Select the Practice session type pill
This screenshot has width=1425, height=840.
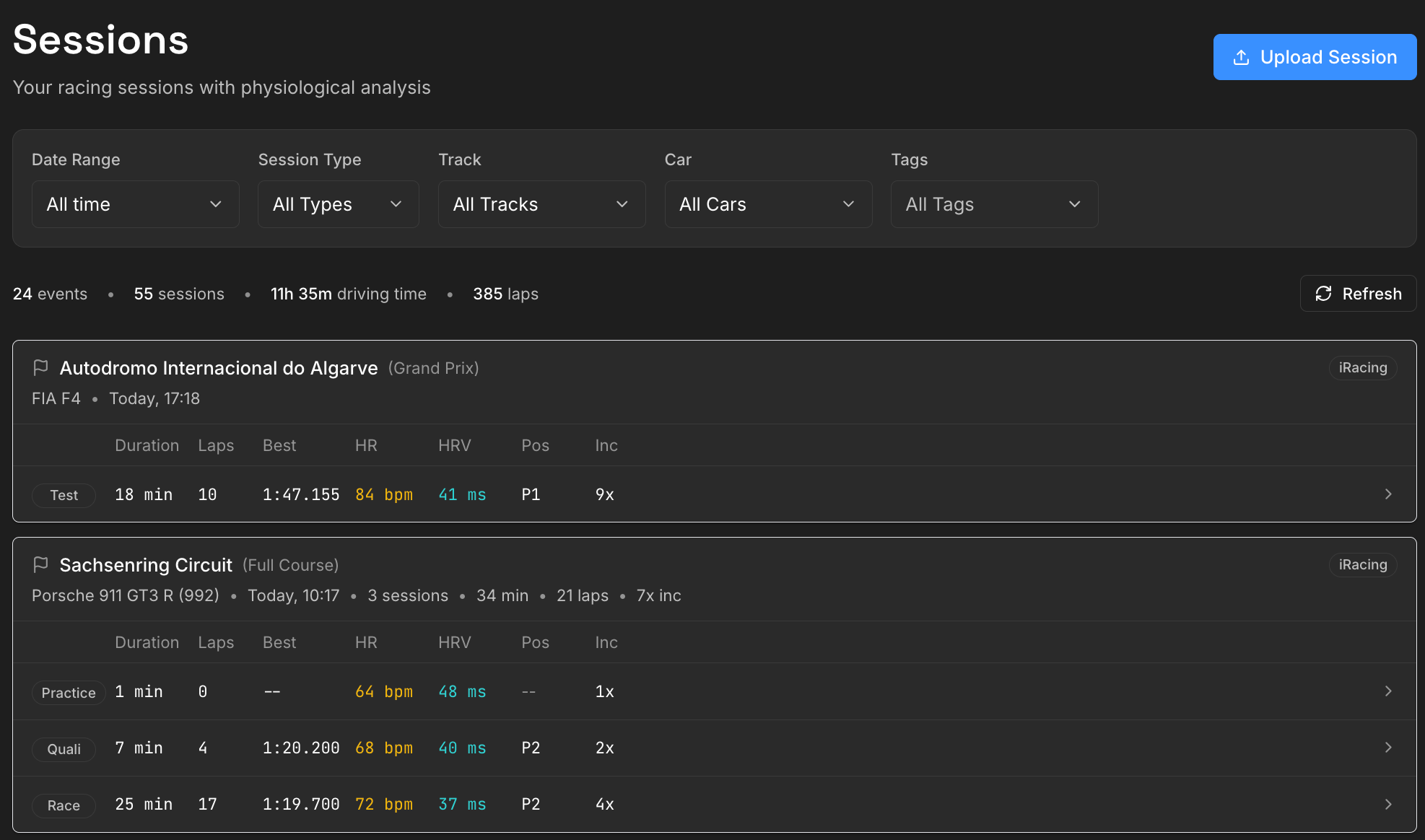pyautogui.click(x=69, y=693)
